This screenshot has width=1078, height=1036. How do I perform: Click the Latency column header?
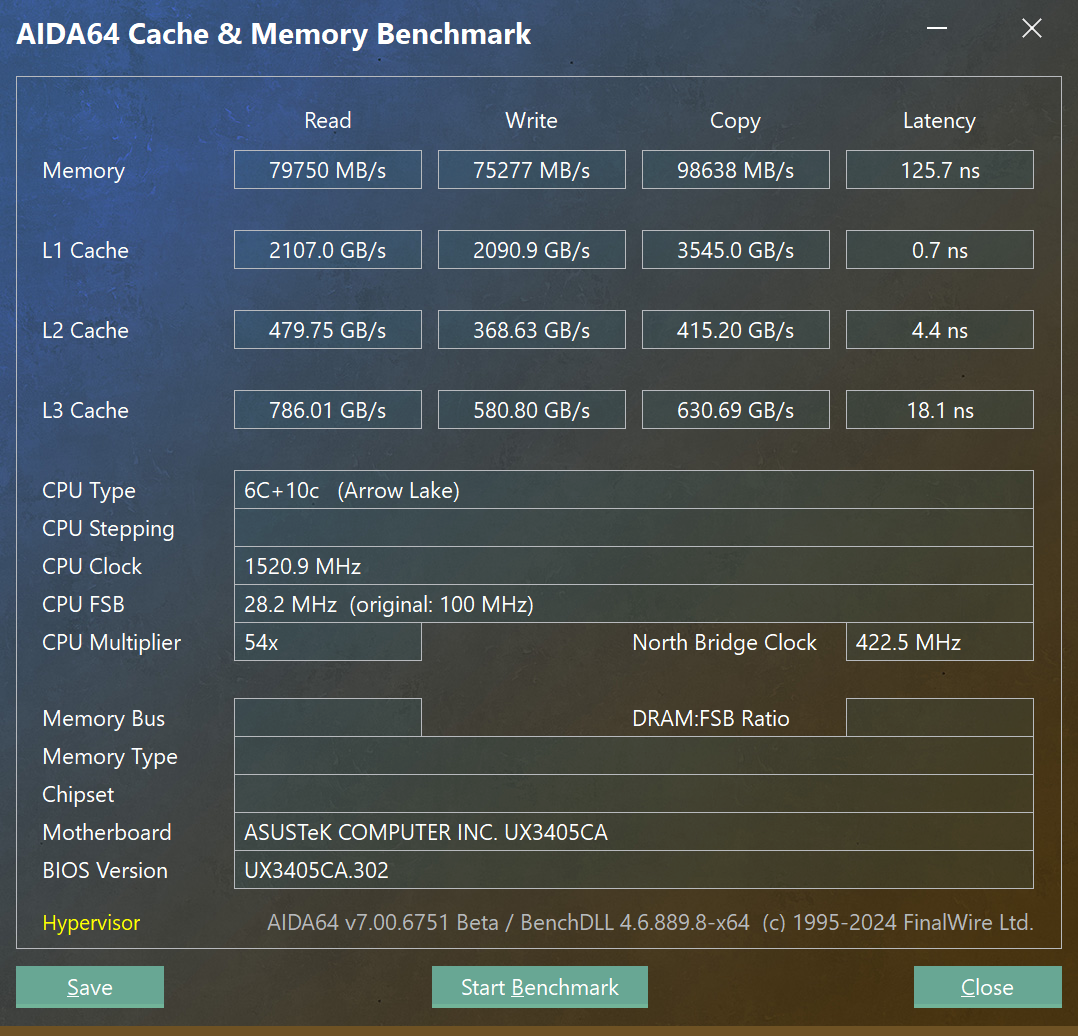940,121
